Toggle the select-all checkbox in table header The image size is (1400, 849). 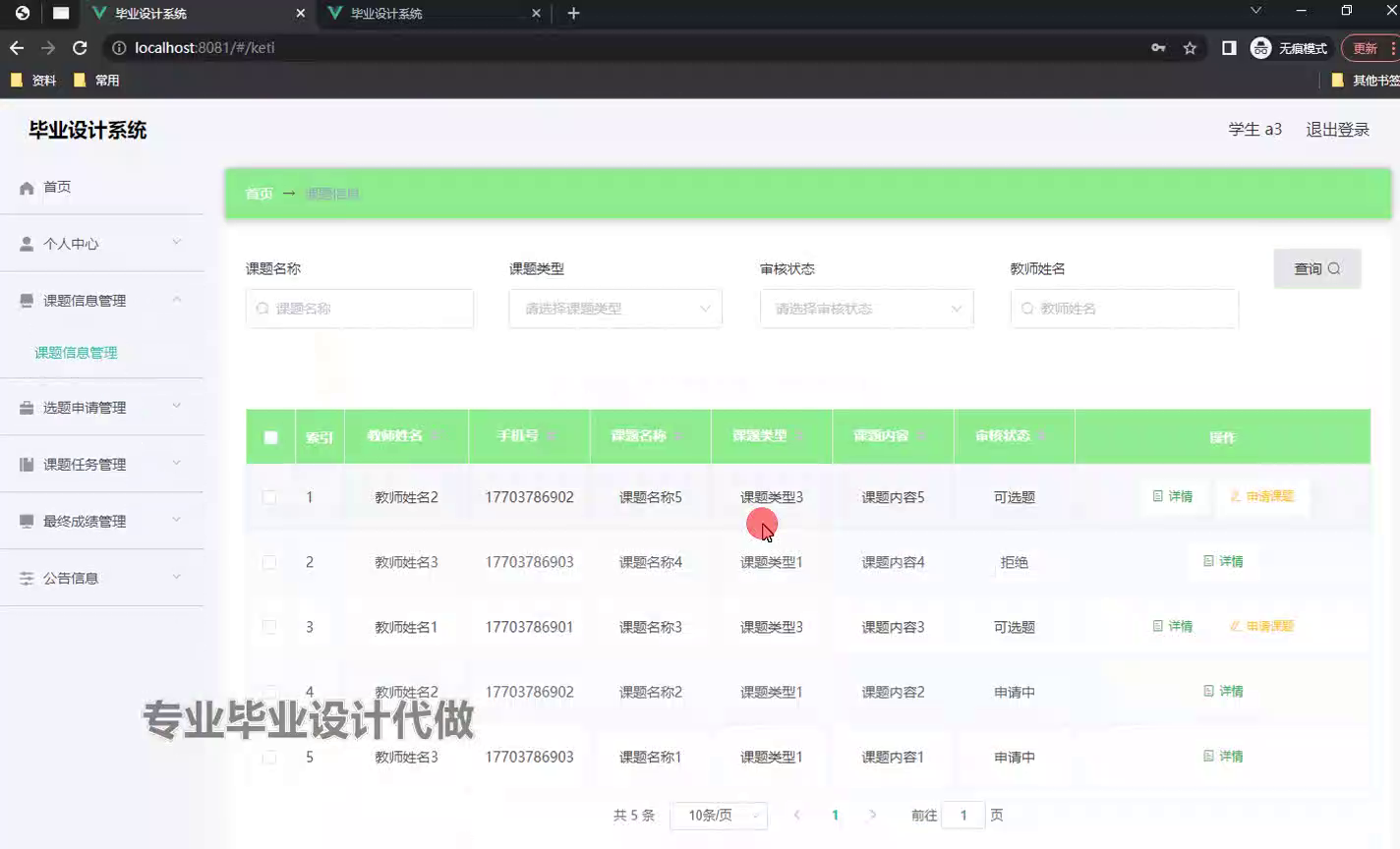click(270, 437)
